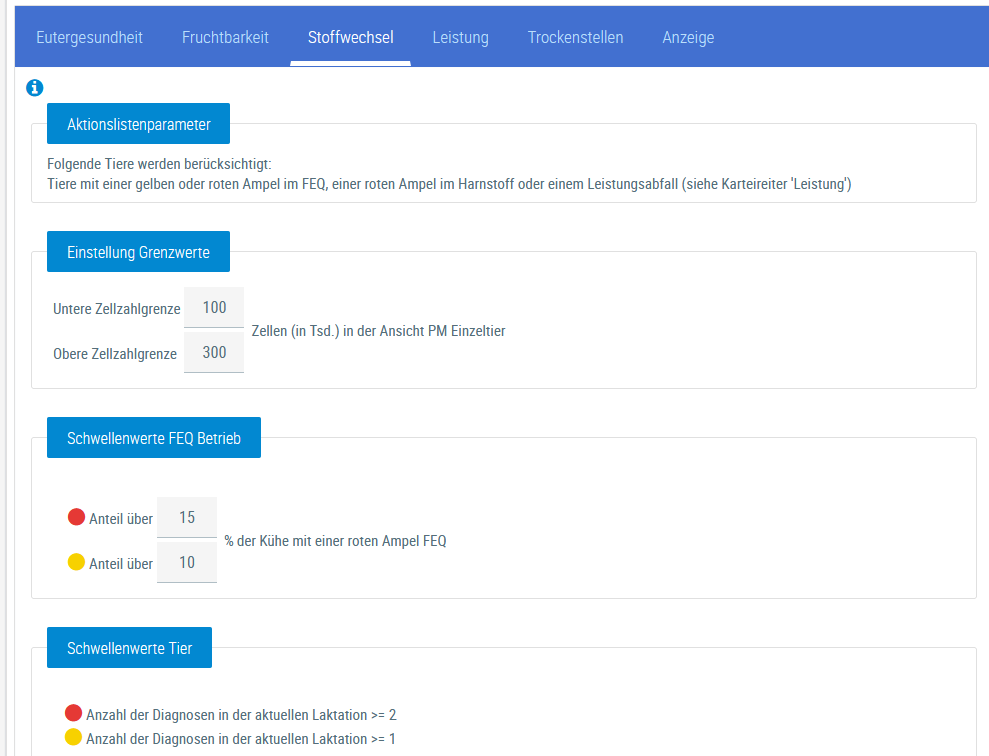Click the red Anteil über field showing 15

click(187, 518)
